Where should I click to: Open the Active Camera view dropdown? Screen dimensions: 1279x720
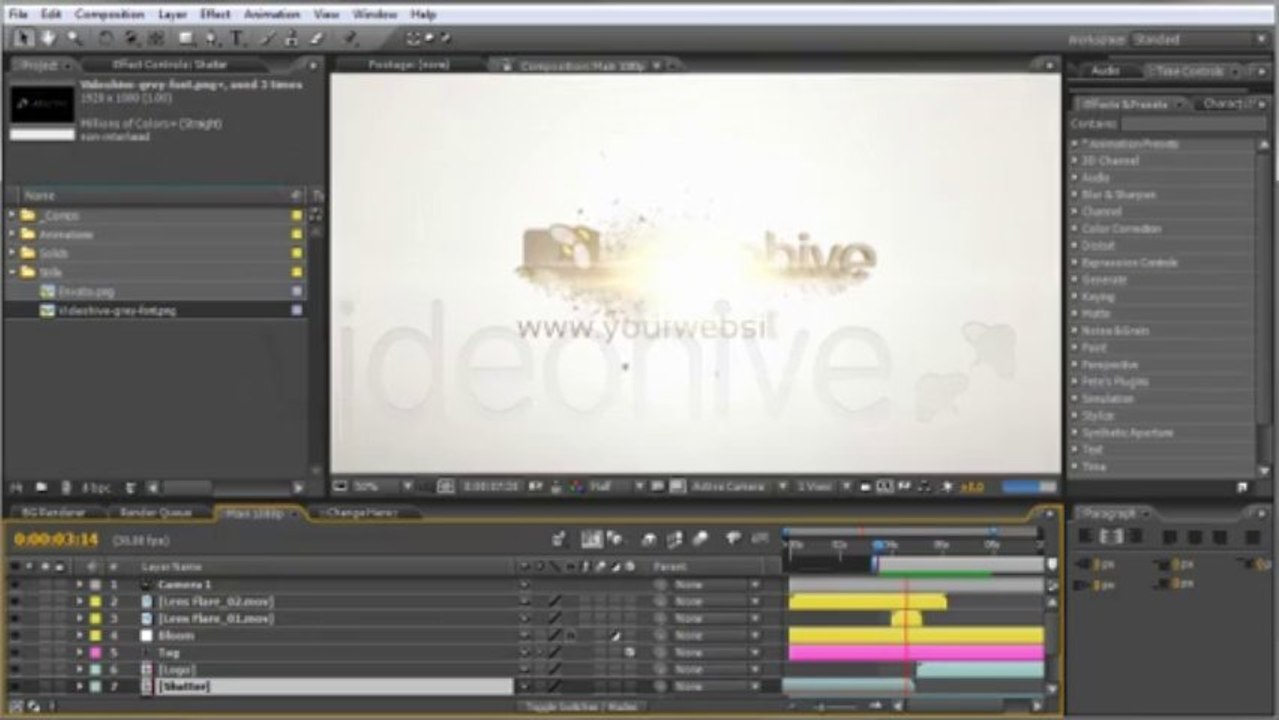(741, 486)
